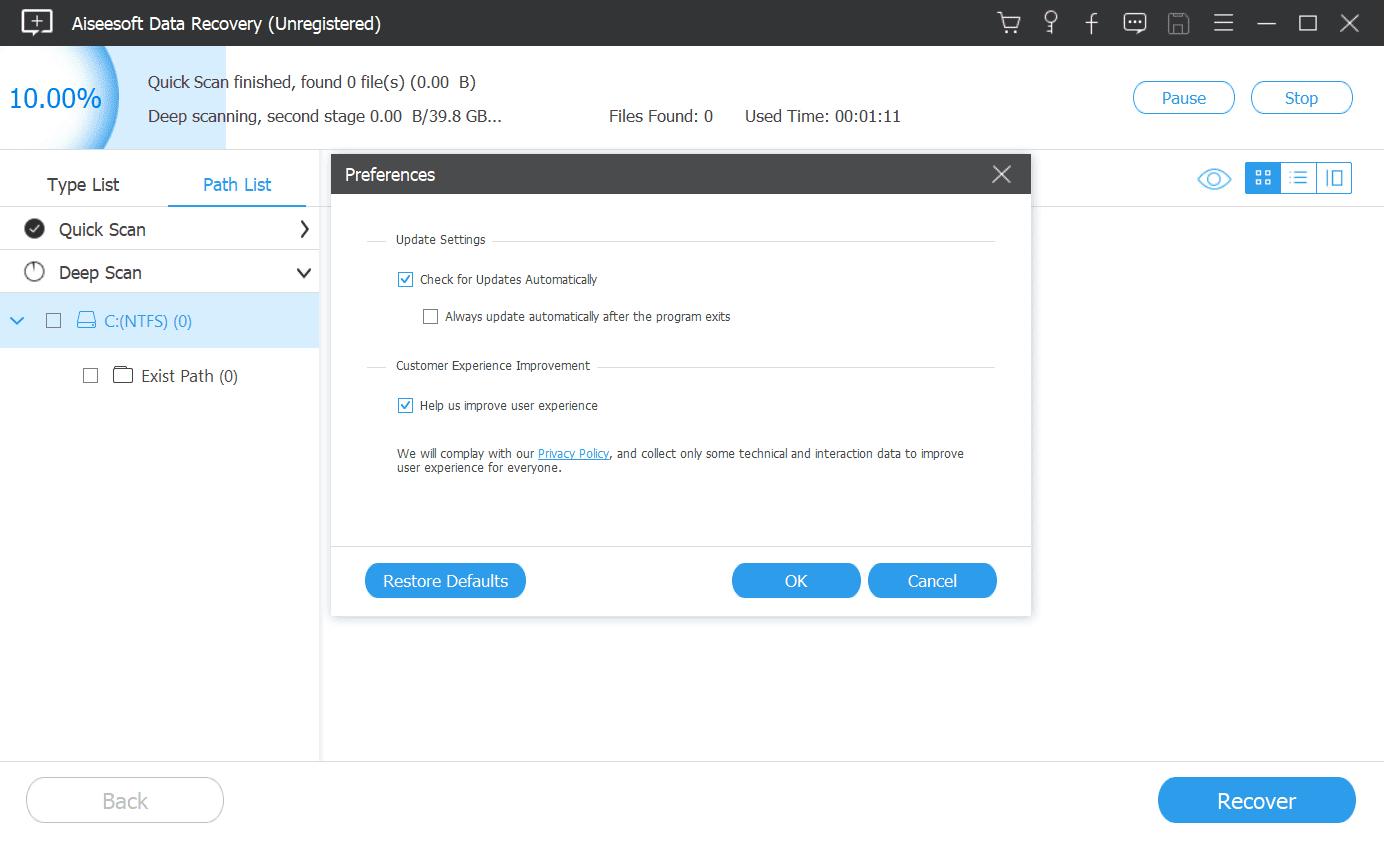Click the Used Time status text
The height and width of the screenshot is (851, 1384).
(823, 116)
